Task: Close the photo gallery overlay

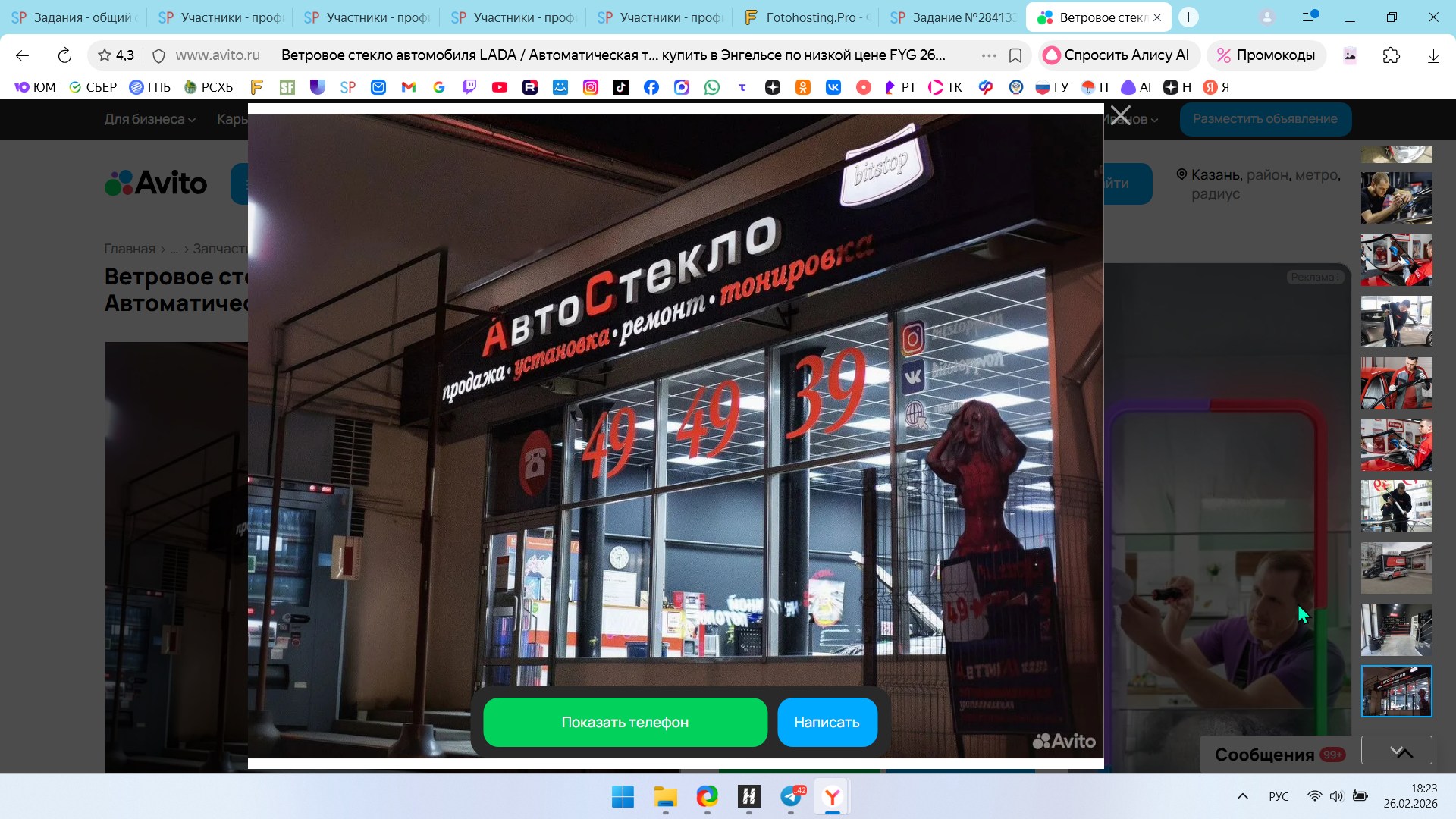Action: (x=1120, y=116)
